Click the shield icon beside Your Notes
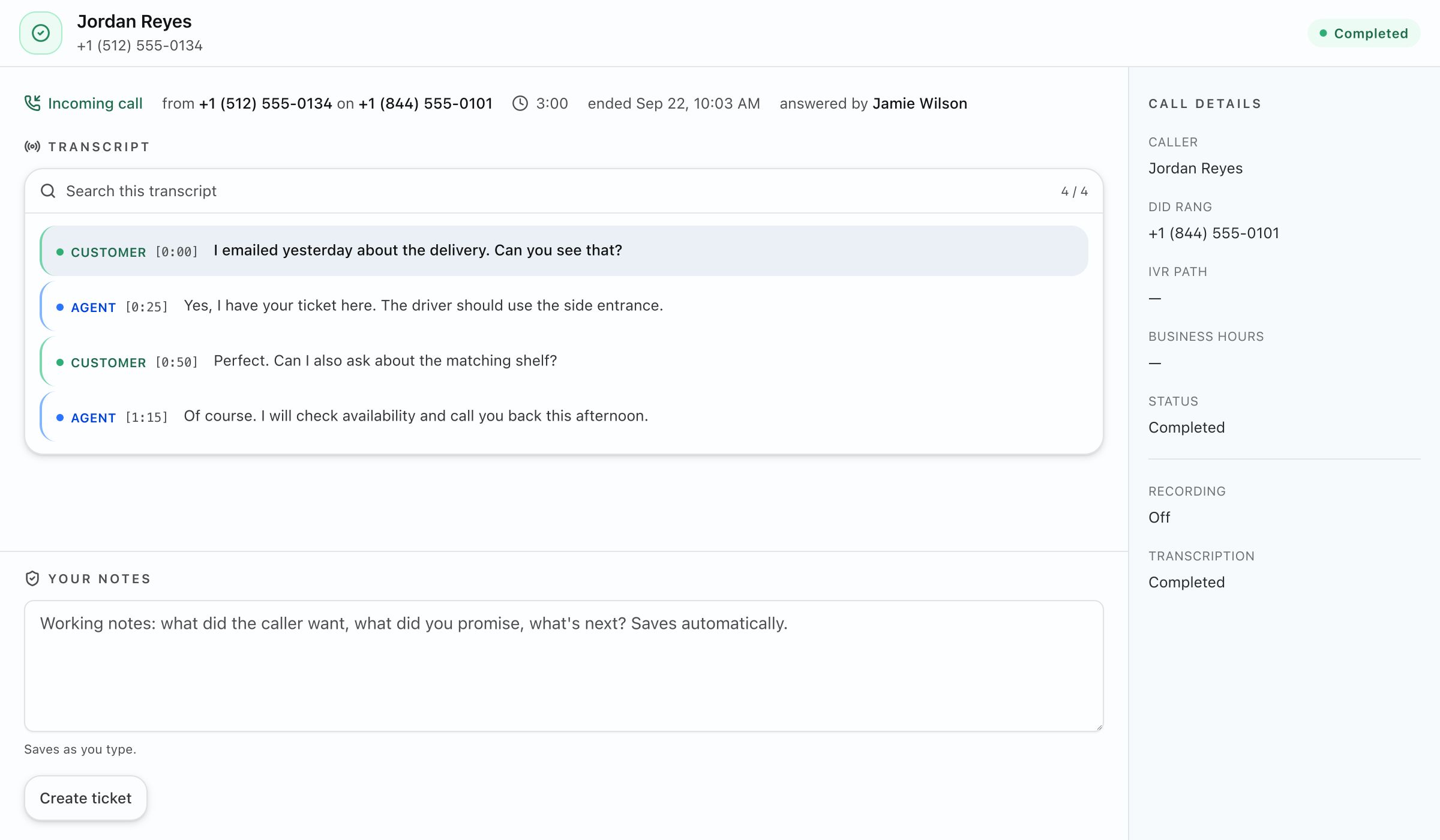The width and height of the screenshot is (1440, 840). coord(32,578)
